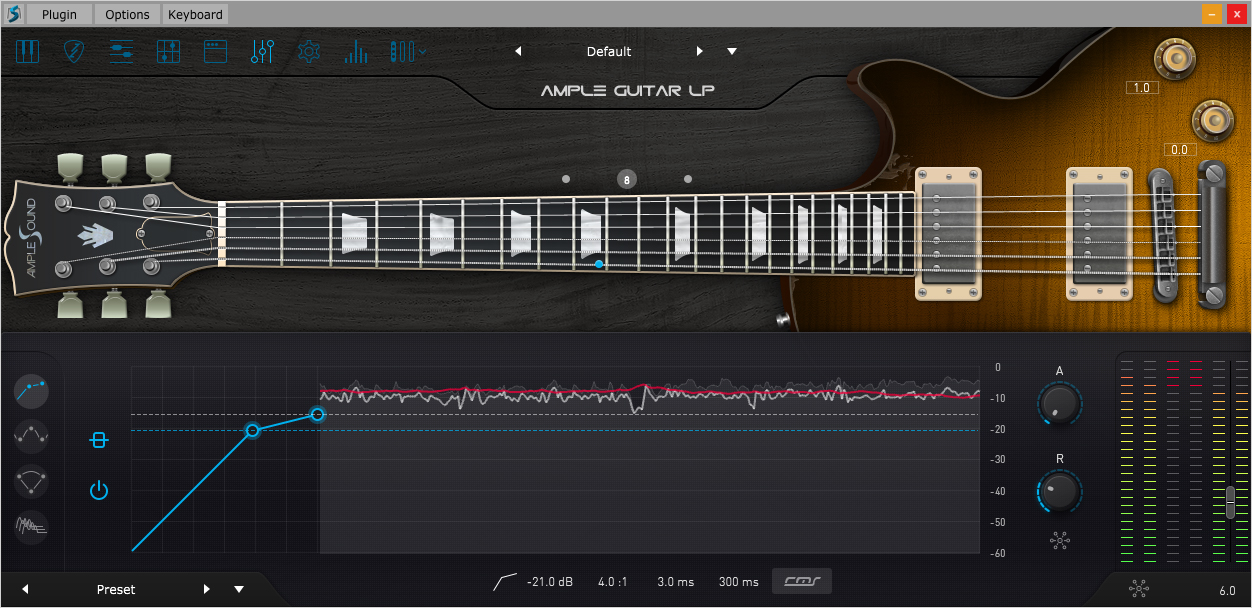Expand the chevron beside the strings view icon

pos(424,51)
